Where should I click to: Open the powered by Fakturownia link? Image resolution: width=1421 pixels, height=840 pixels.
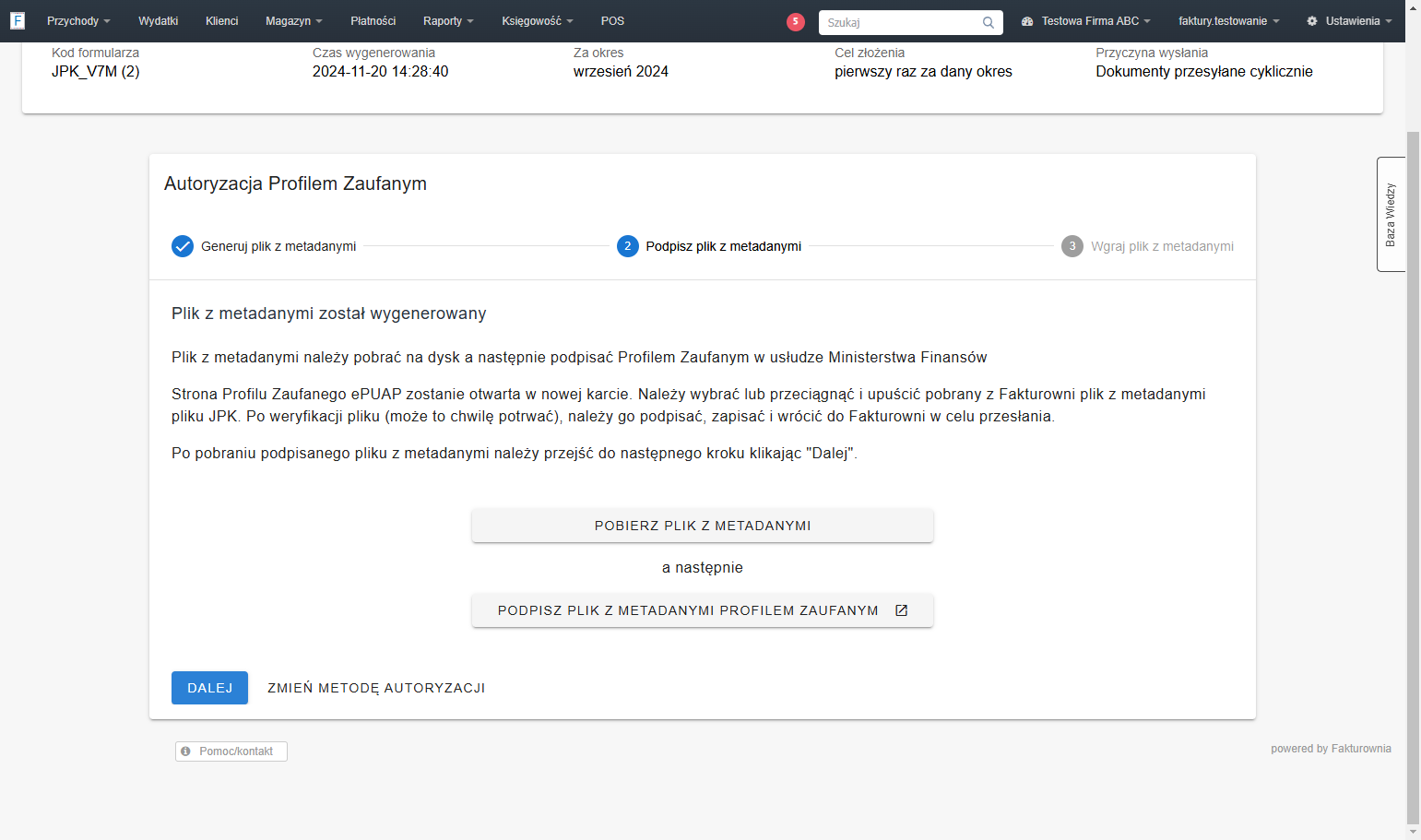pyautogui.click(x=1331, y=749)
